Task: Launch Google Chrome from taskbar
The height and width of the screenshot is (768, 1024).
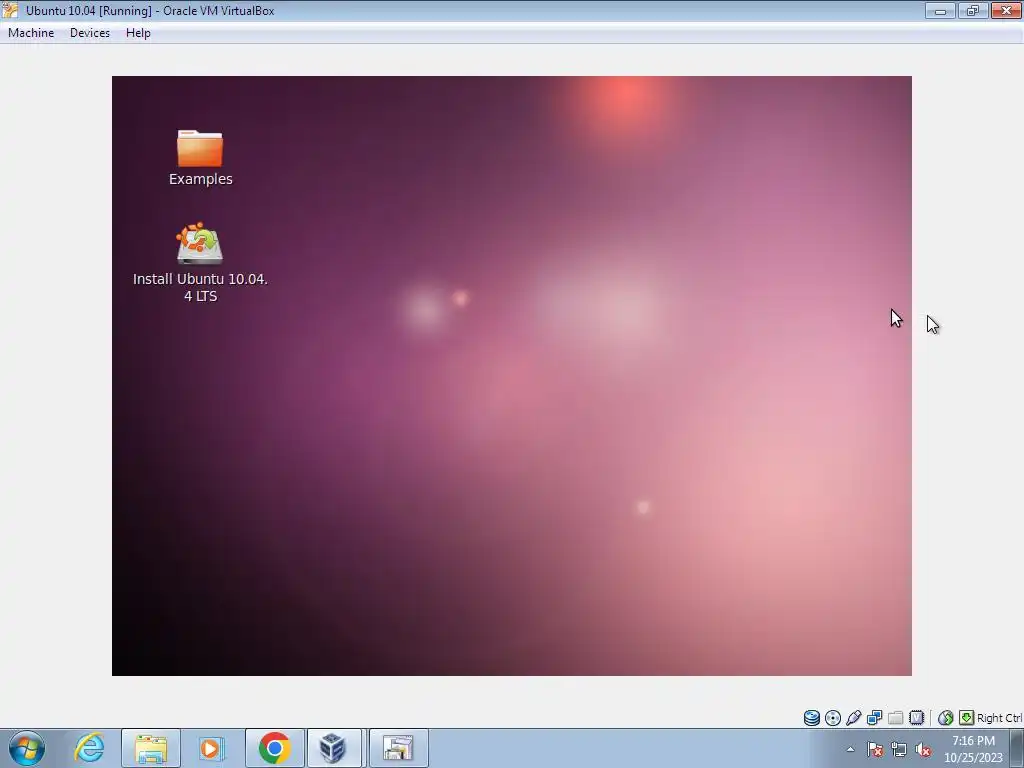Action: coord(274,748)
